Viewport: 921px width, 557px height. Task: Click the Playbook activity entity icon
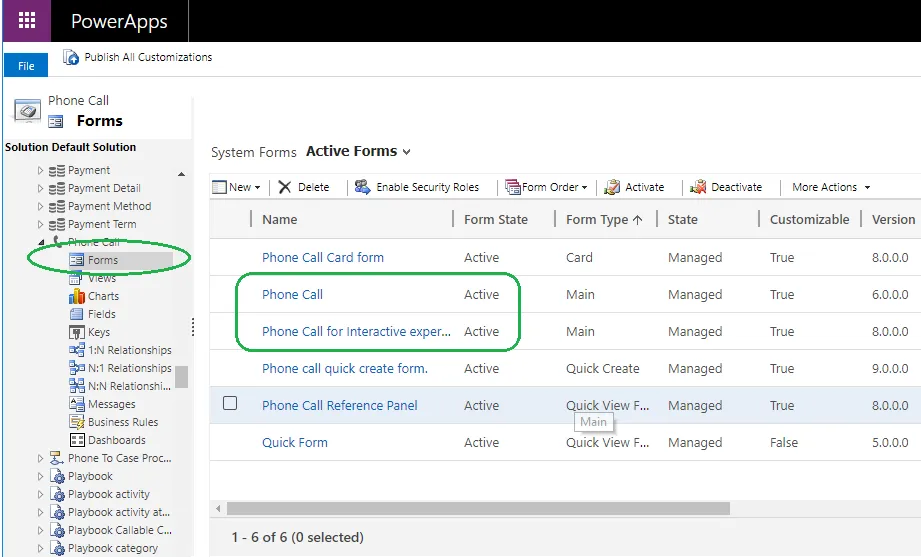(57, 494)
